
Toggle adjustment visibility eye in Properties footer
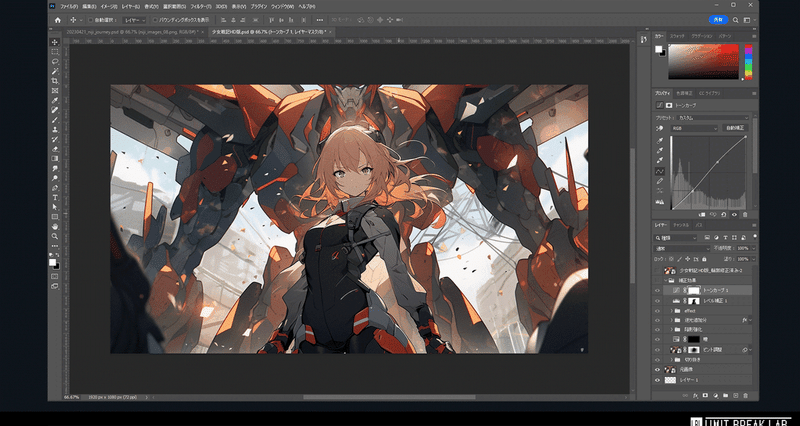734,215
